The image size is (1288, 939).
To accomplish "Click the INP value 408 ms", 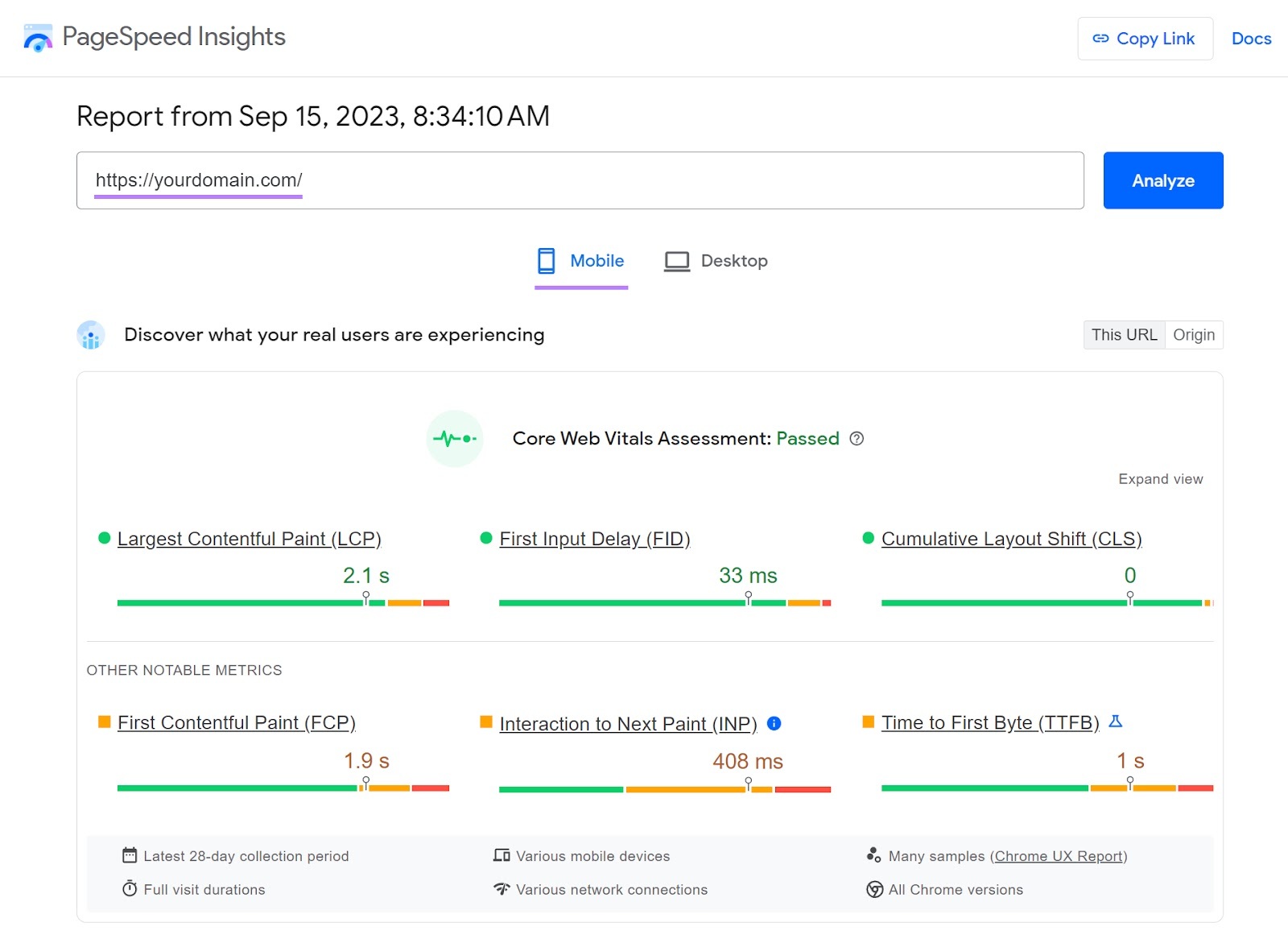I will pyautogui.click(x=748, y=761).
